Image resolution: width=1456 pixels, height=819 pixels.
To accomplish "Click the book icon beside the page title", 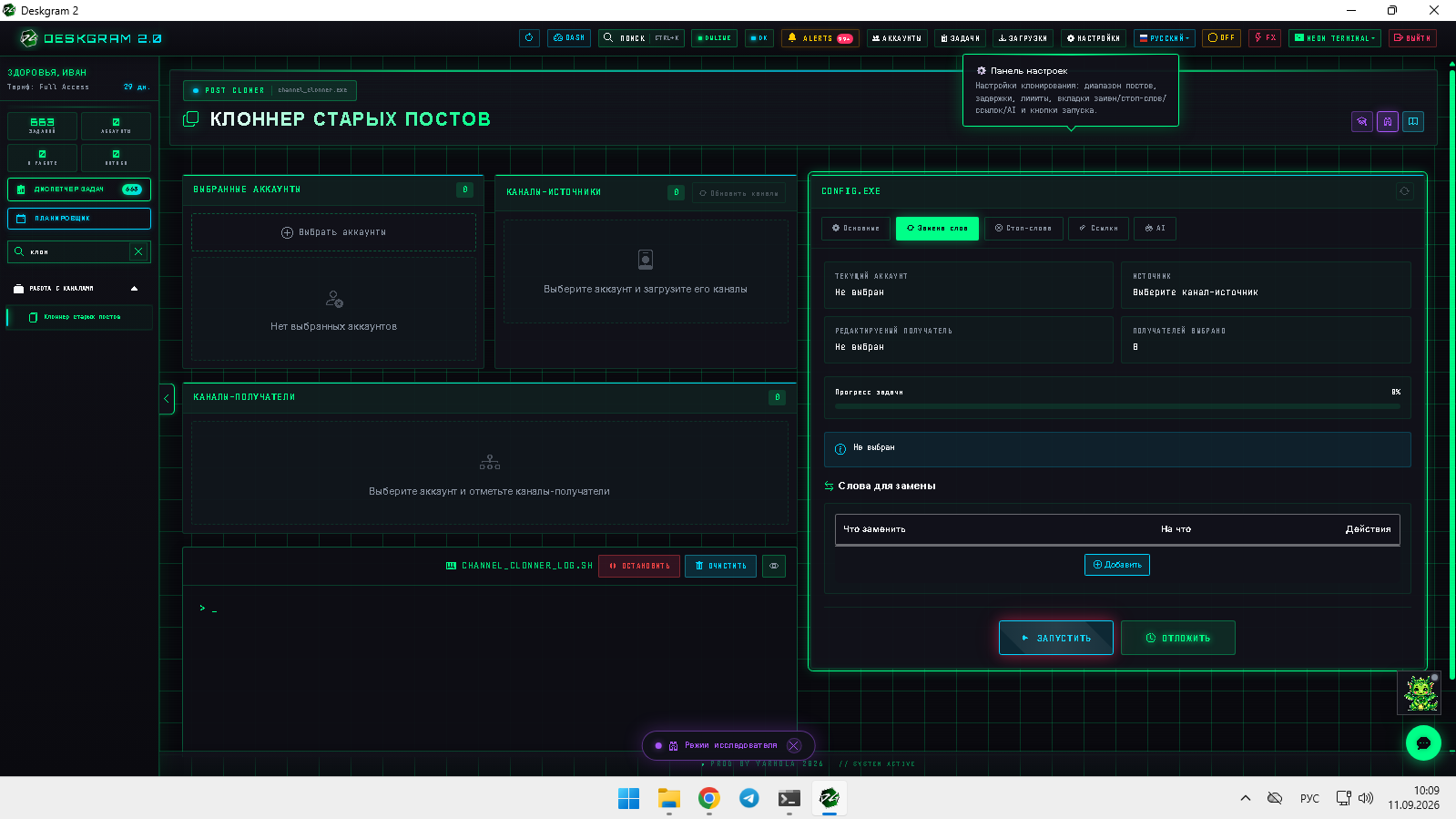I will click(x=1413, y=121).
